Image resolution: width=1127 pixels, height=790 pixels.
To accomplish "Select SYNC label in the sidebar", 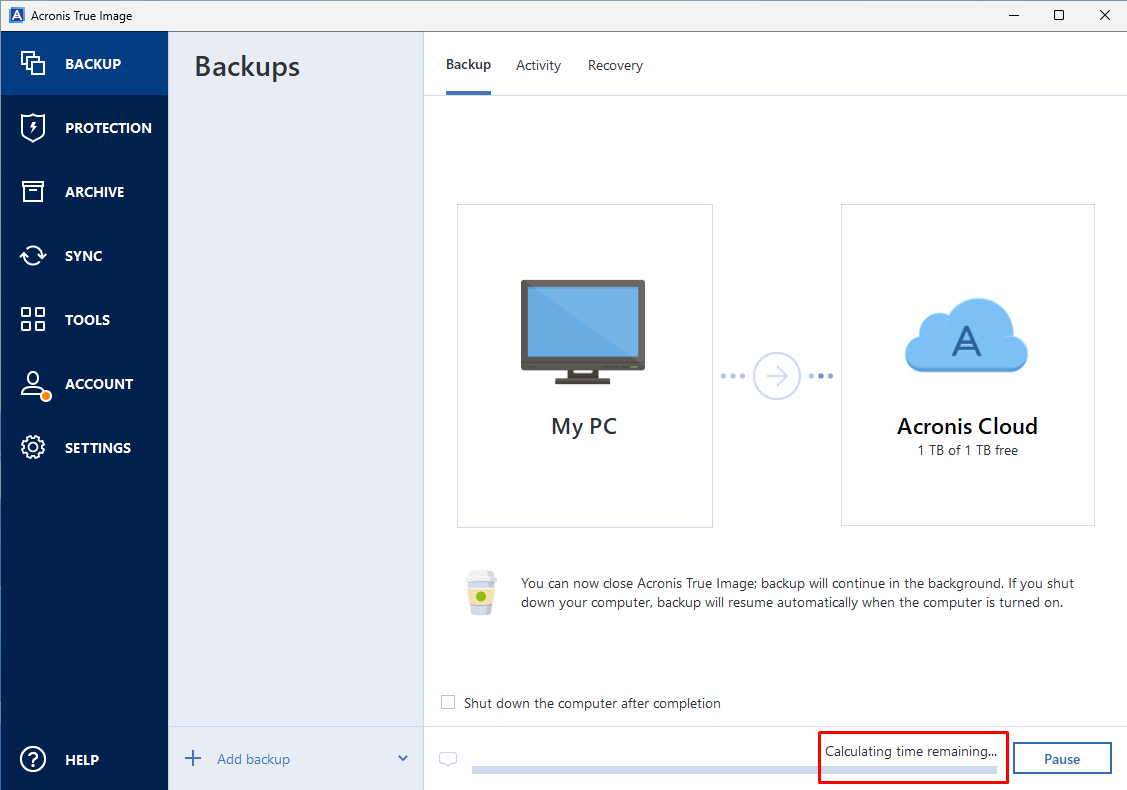I will pos(83,256).
